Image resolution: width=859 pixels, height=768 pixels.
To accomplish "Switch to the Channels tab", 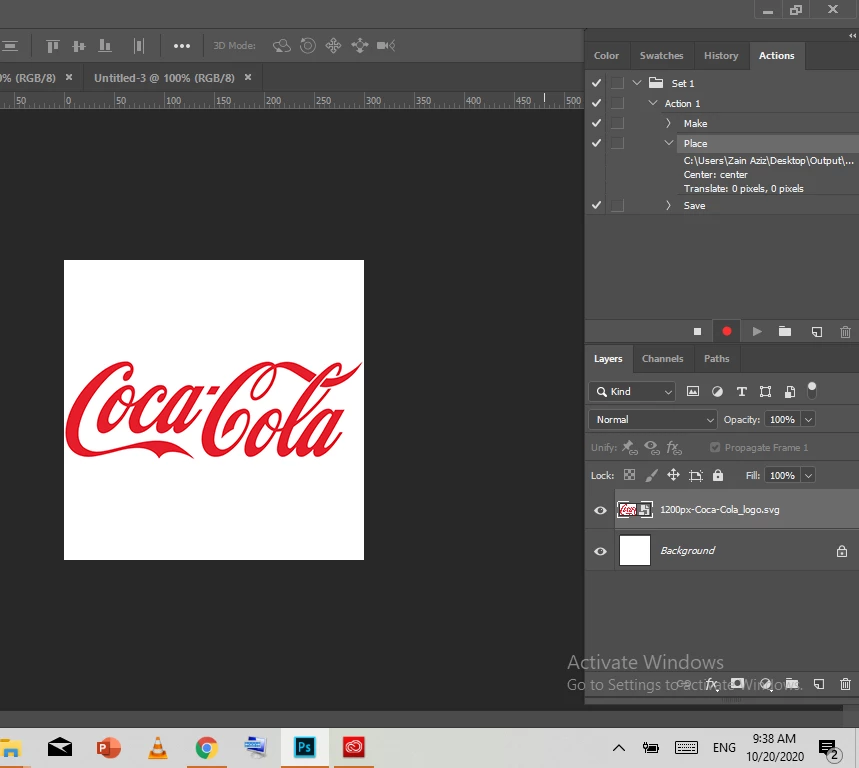I will pos(662,358).
